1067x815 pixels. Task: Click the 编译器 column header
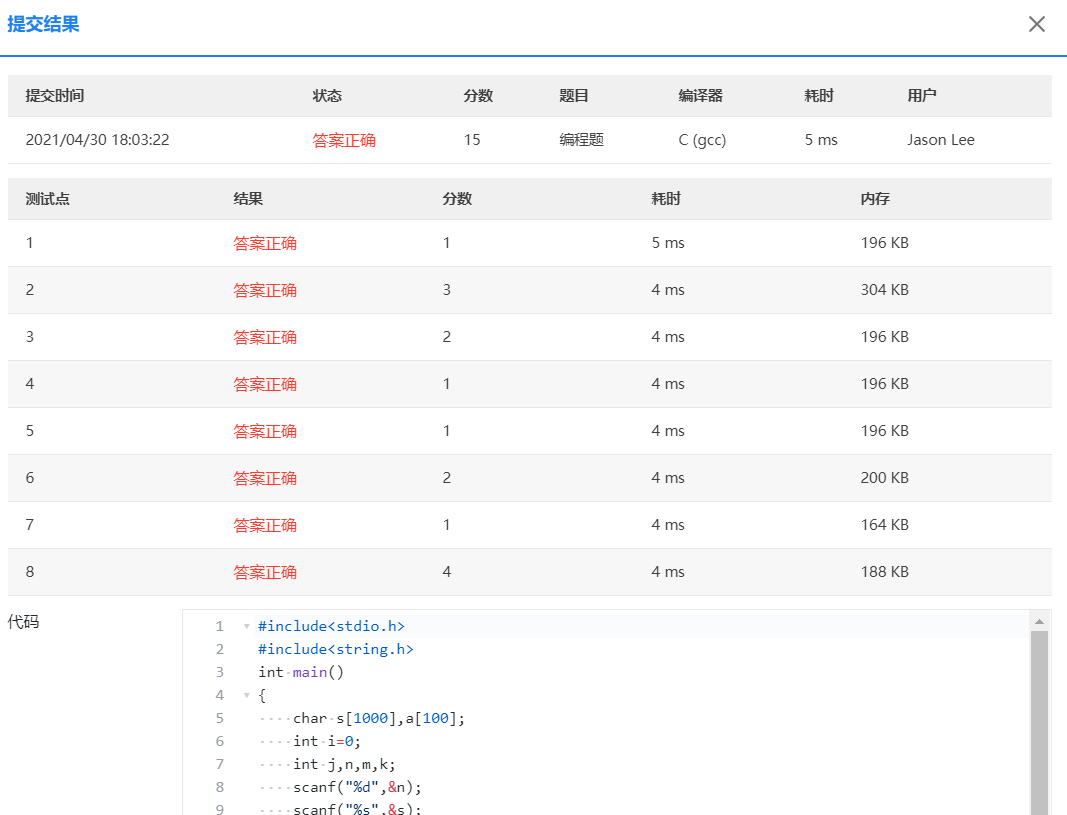pyautogui.click(x=700, y=96)
